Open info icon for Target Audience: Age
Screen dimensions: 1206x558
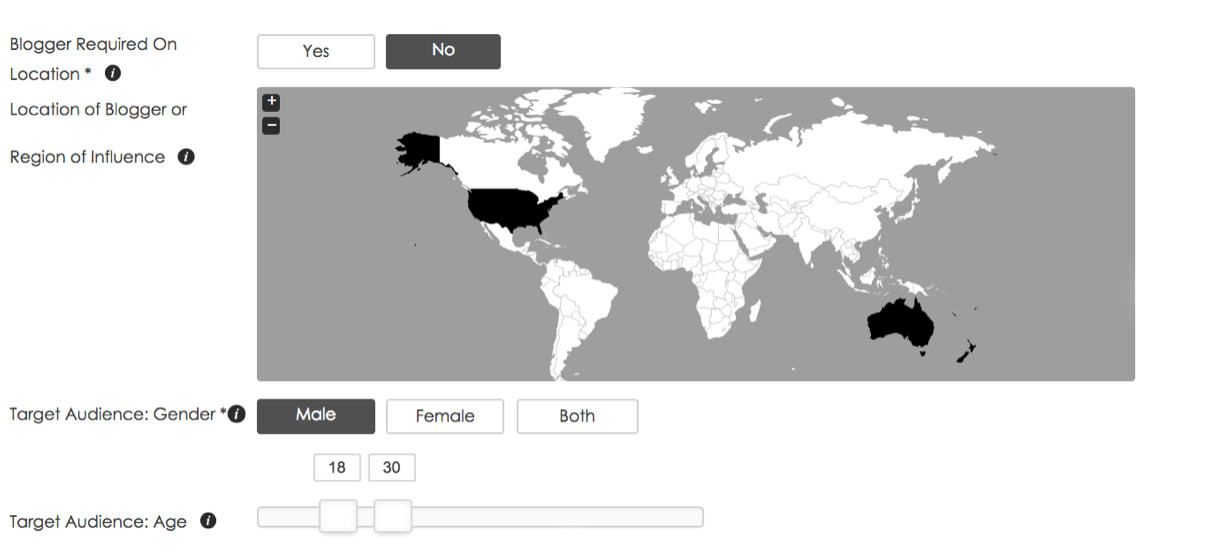click(x=208, y=521)
